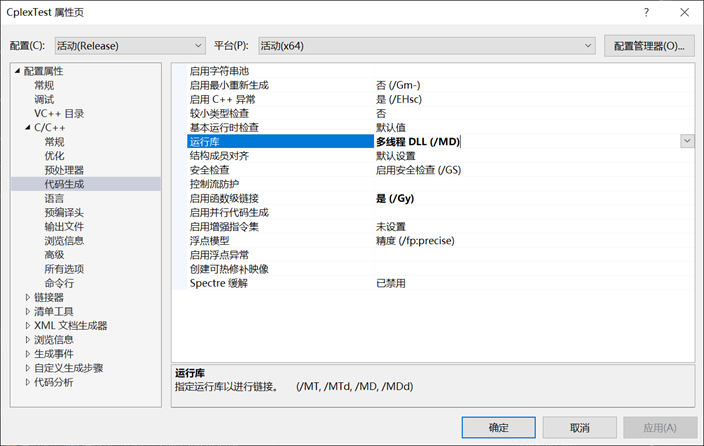
Task: Select the 预处理器 tree item
Action: point(64,170)
